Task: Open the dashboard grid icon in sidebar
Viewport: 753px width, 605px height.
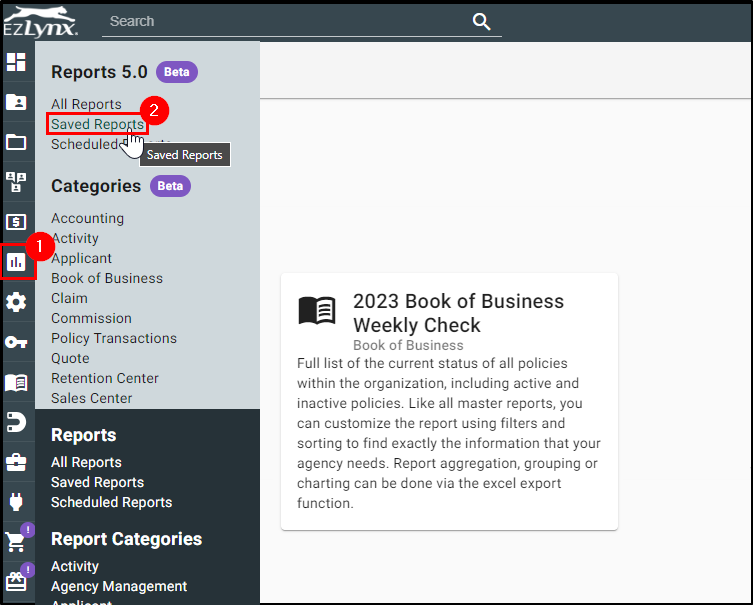Action: 16,62
